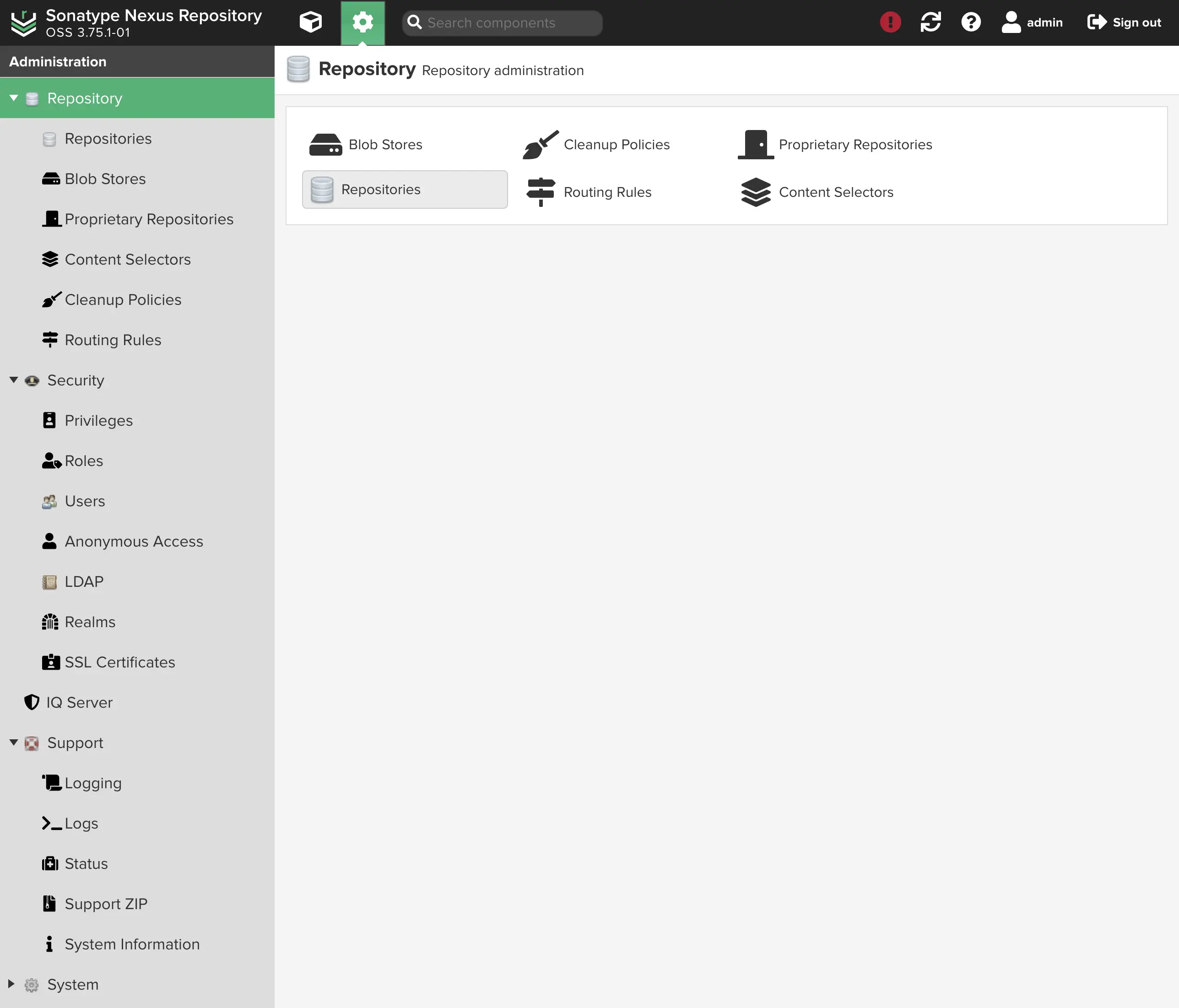Click the Repositories card
Image resolution: width=1179 pixels, height=1008 pixels.
coord(405,189)
